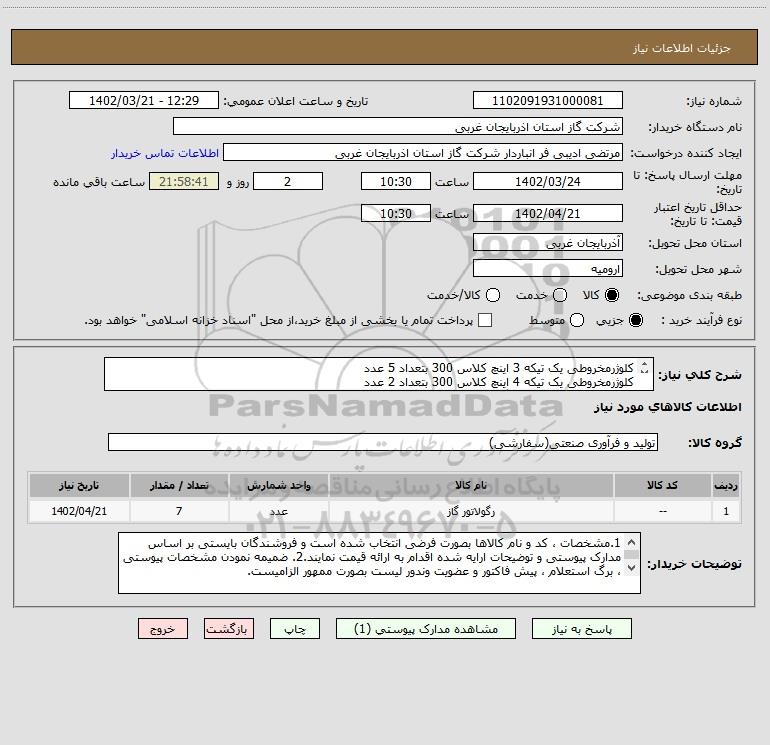Click the row number cell 1
The width and height of the screenshot is (770, 745).
[x=726, y=511]
